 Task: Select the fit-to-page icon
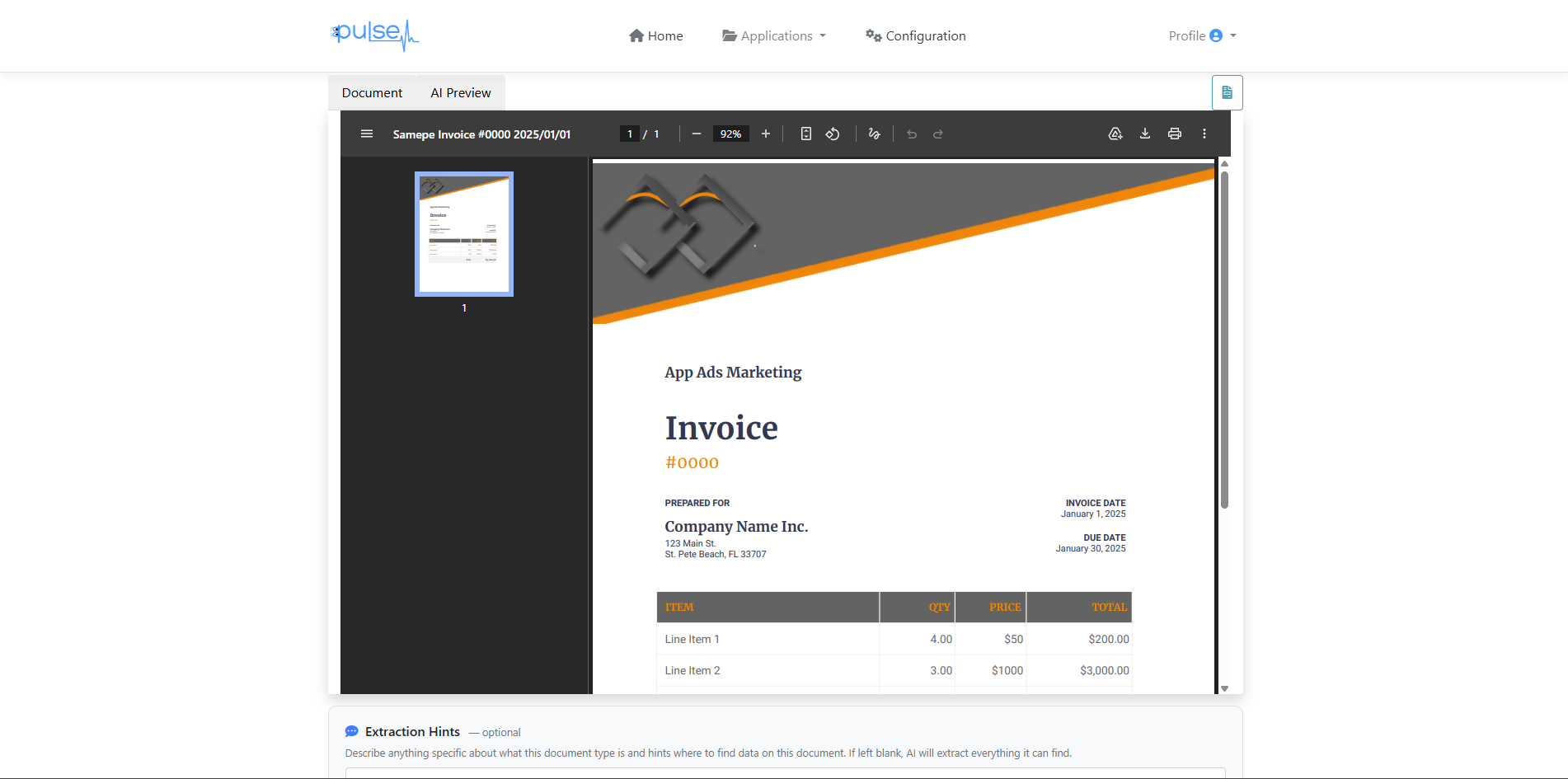coord(805,133)
